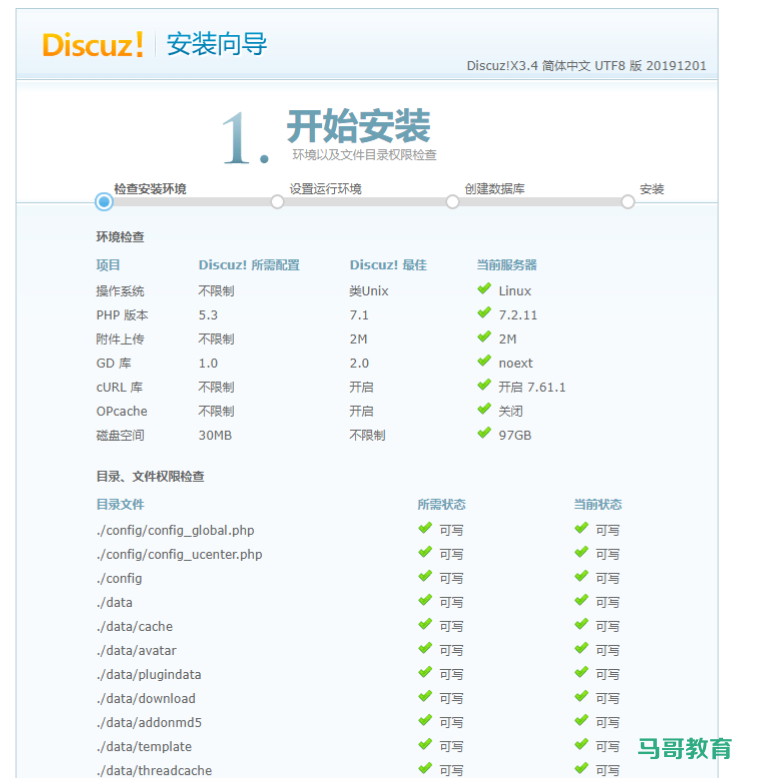Image resolution: width=757 pixels, height=778 pixels.
Task: Click the Discuz! logo in the header
Action: pyautogui.click(x=93, y=44)
